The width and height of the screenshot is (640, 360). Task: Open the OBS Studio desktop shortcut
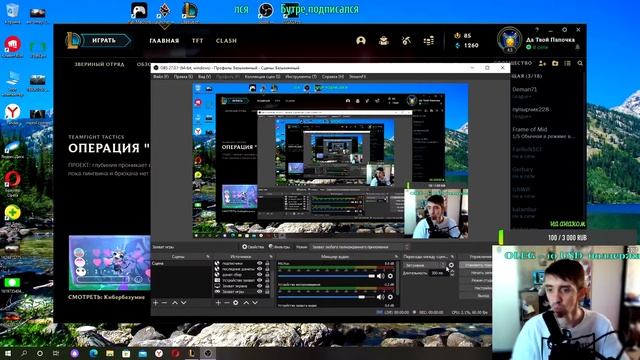pos(265,11)
